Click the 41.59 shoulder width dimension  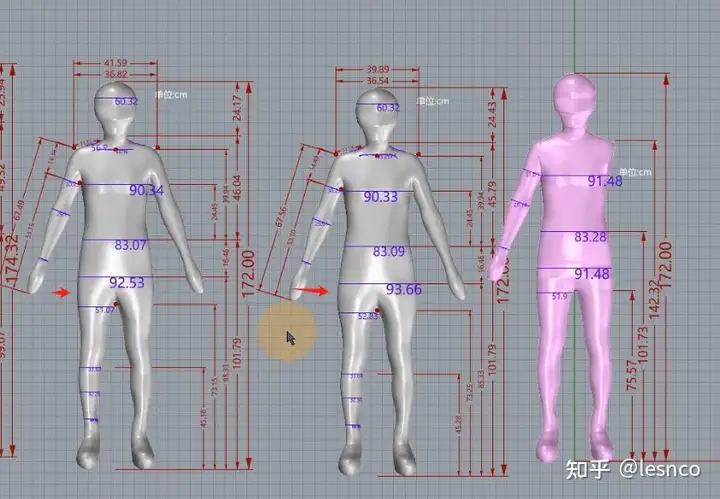tap(115, 63)
